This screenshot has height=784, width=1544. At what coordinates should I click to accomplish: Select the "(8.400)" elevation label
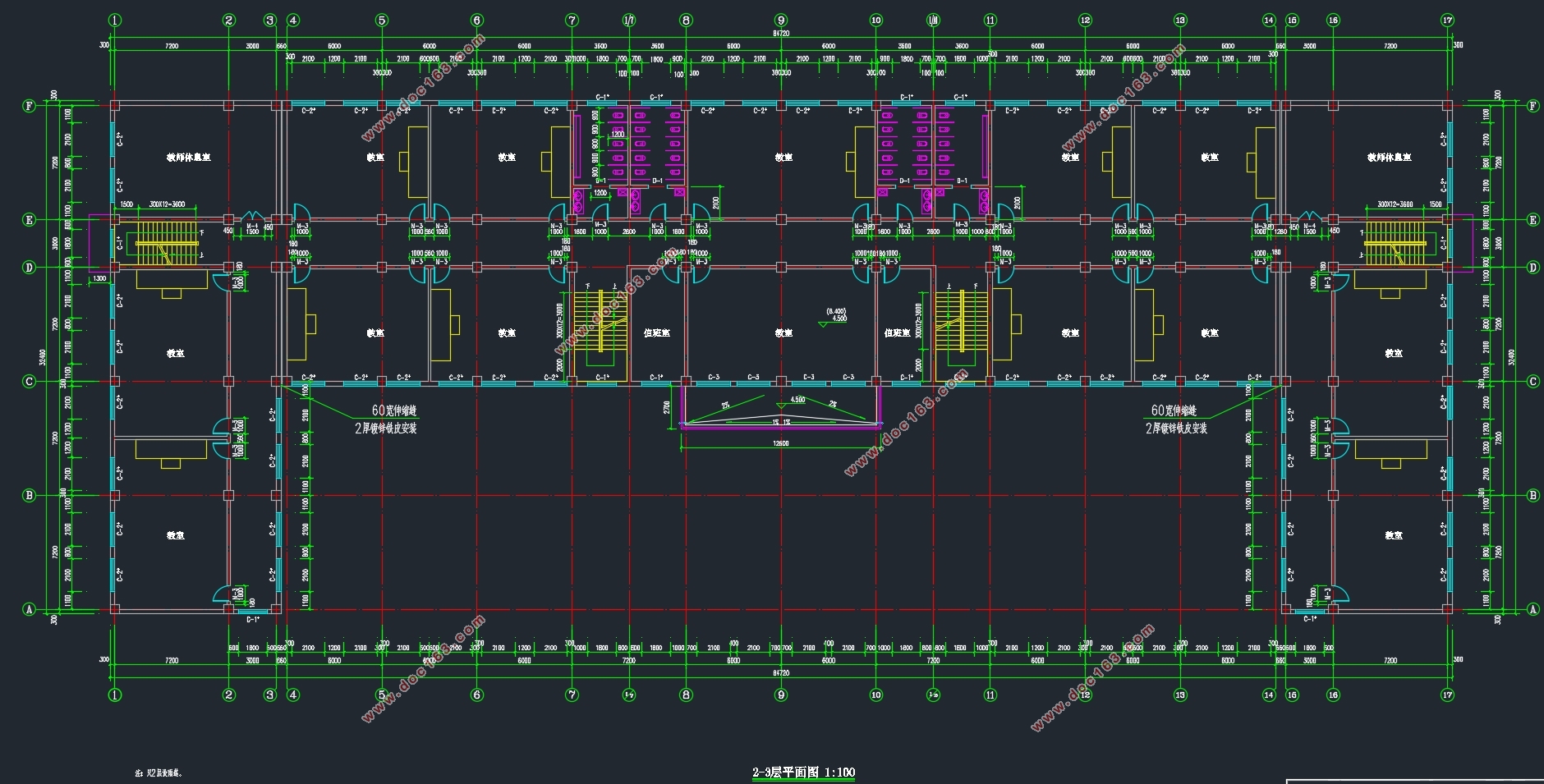click(x=836, y=312)
